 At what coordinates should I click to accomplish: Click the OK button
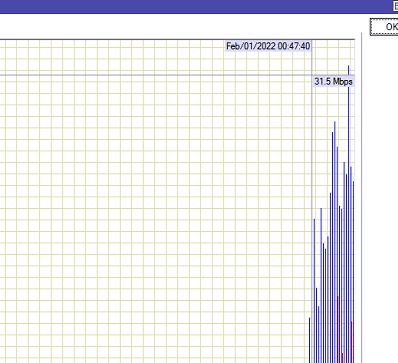click(384, 27)
